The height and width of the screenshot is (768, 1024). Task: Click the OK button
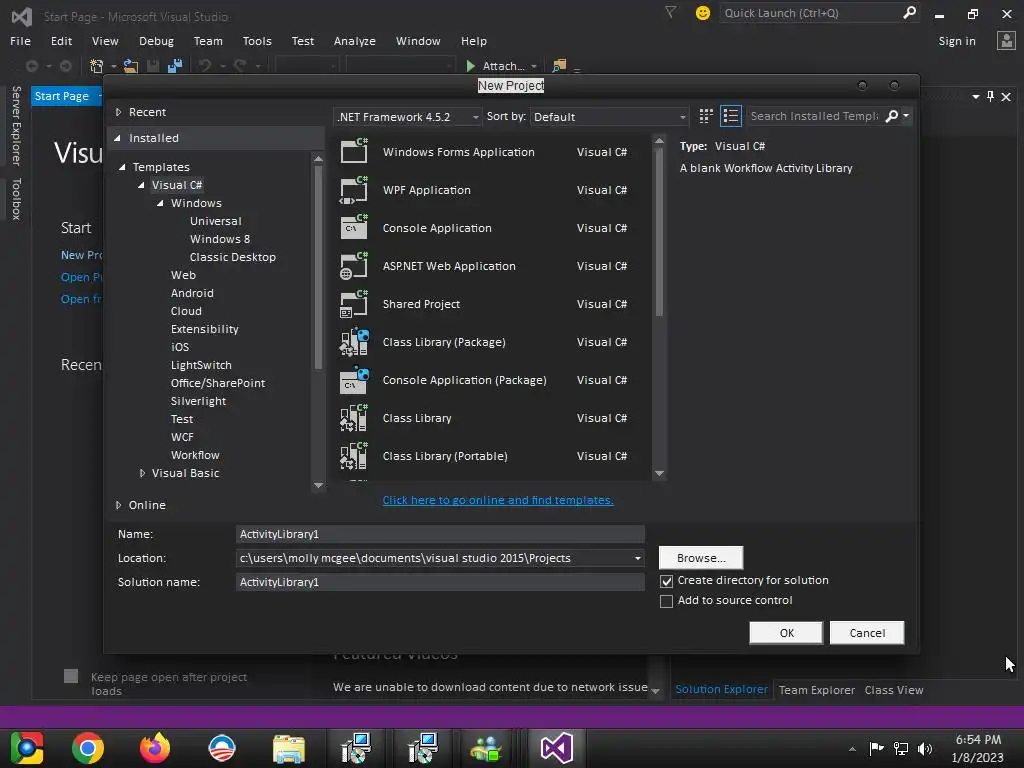[786, 633]
